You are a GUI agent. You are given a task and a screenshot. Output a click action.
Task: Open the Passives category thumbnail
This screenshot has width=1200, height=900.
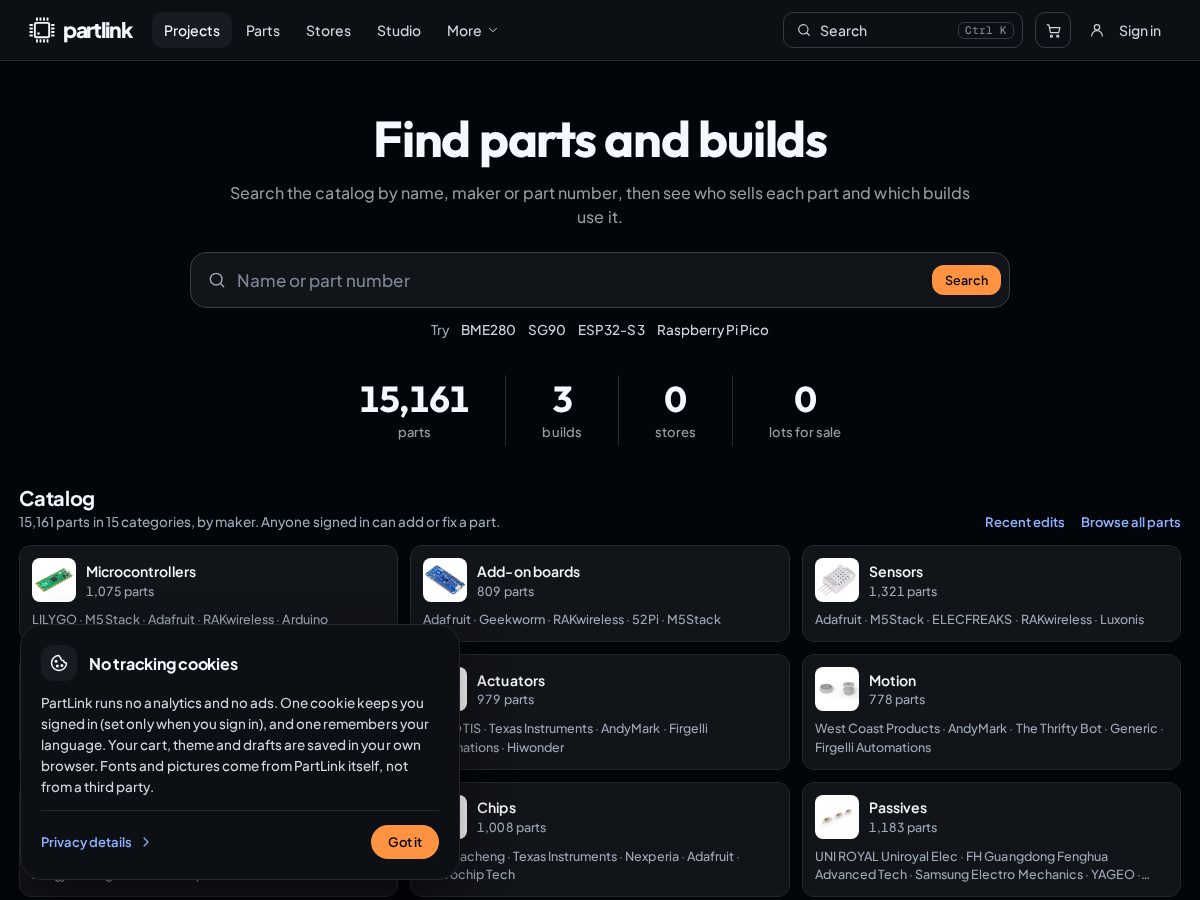pos(837,817)
